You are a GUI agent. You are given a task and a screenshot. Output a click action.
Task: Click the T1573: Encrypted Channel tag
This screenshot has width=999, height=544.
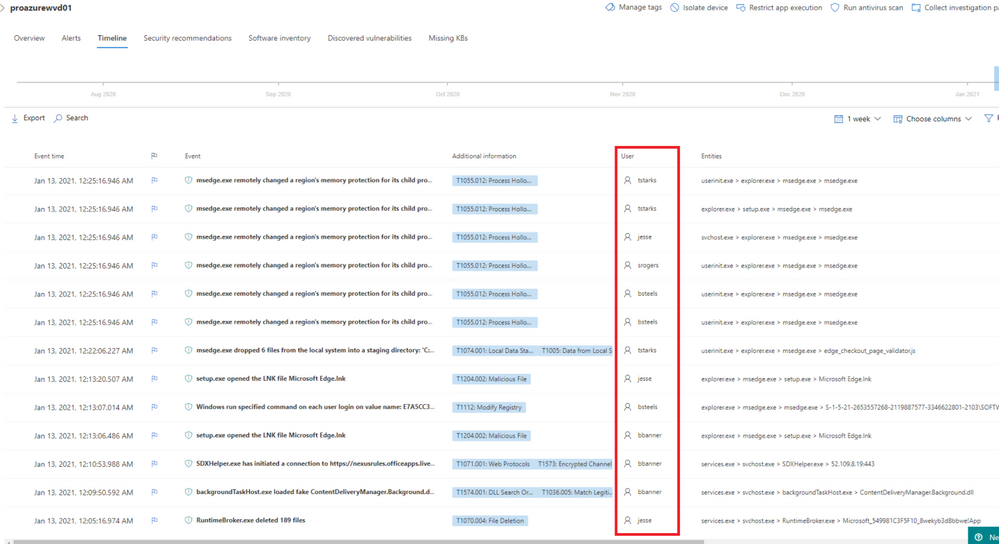pos(575,464)
